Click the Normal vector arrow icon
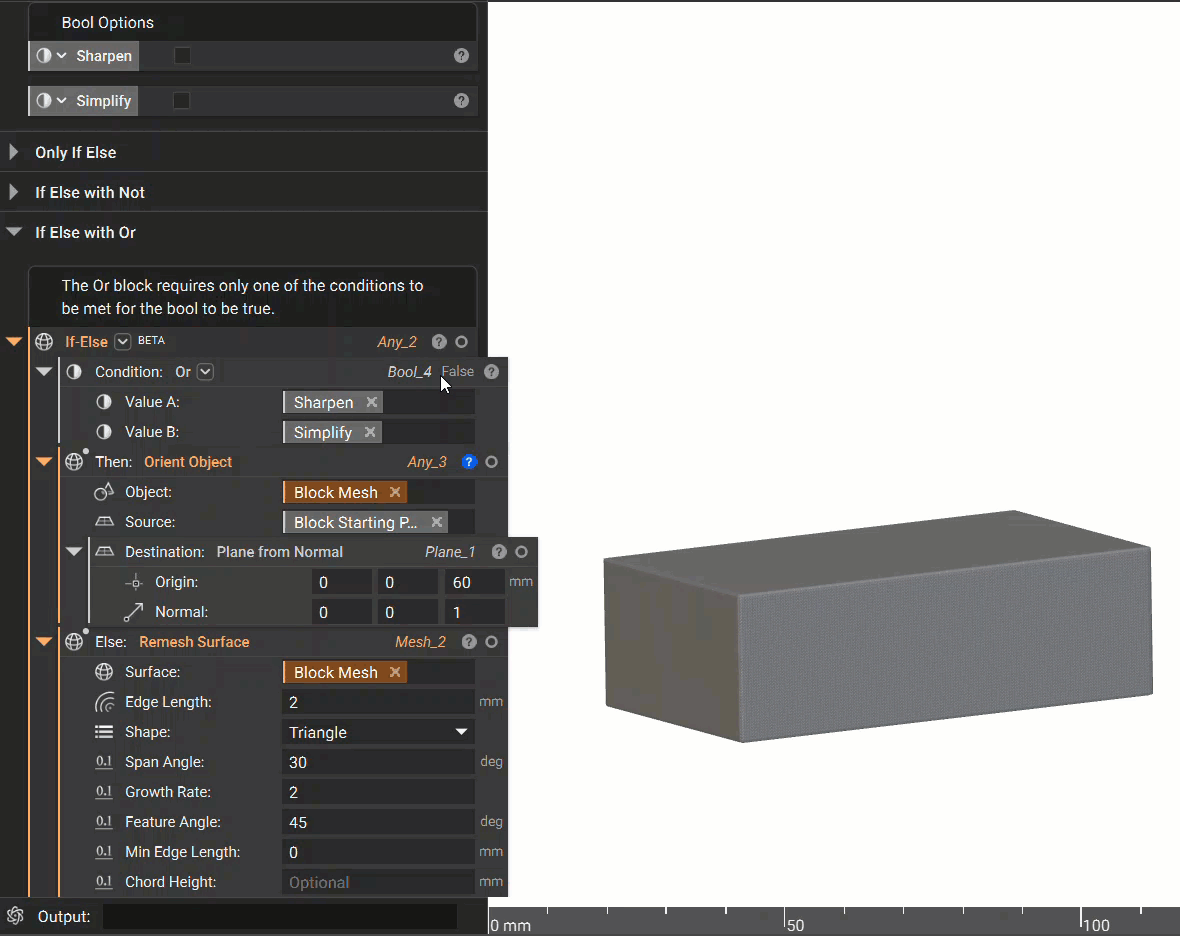Screen dimensions: 1180x936 click(134, 612)
